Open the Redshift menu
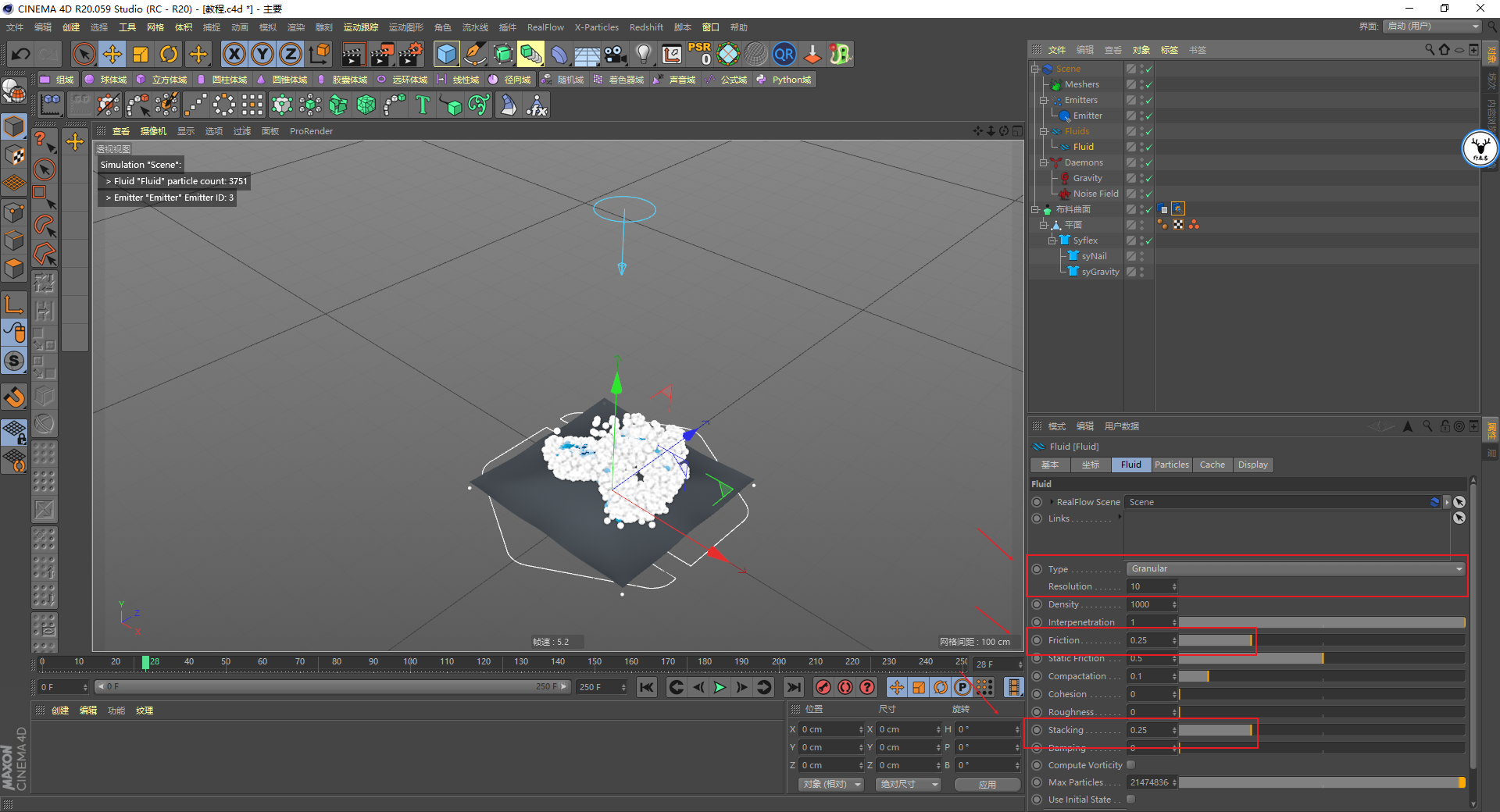This screenshot has height=812, width=1500. coord(646,27)
